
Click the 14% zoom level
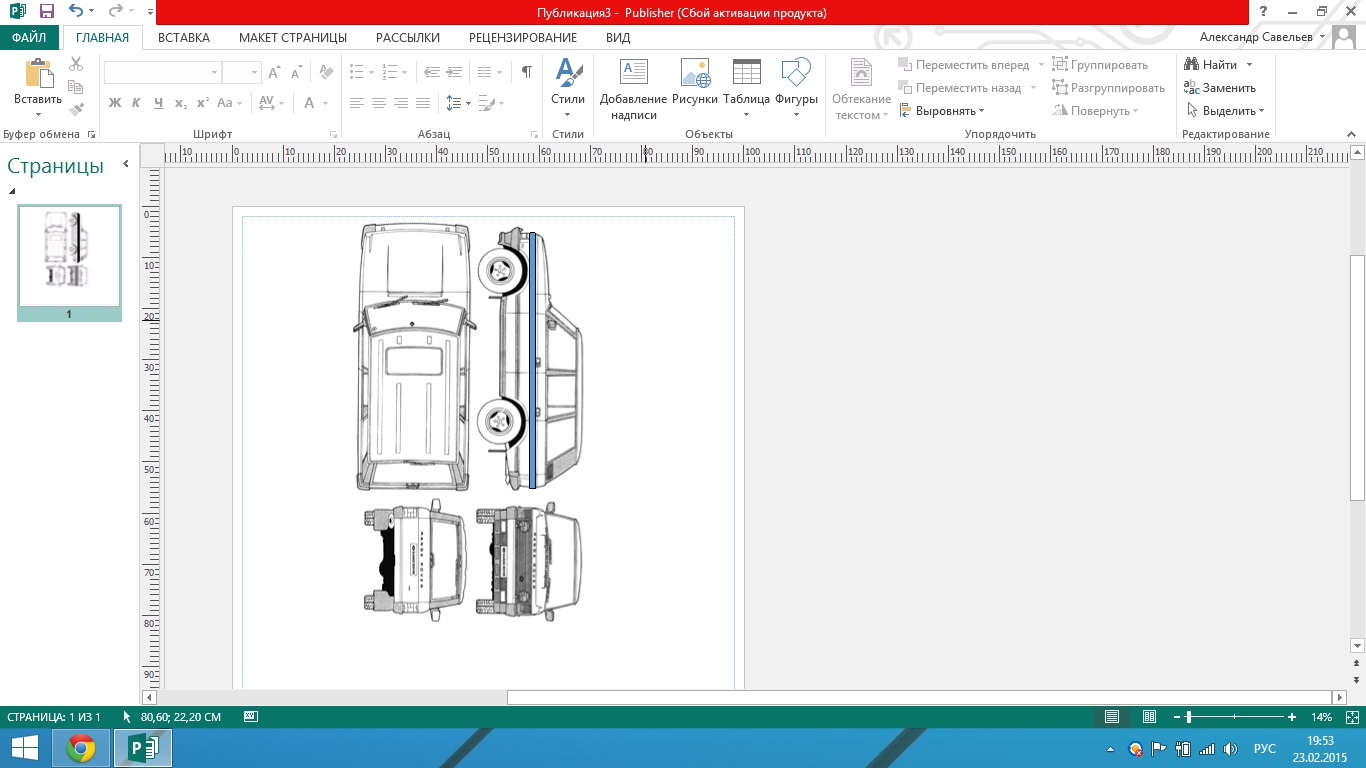(1321, 717)
